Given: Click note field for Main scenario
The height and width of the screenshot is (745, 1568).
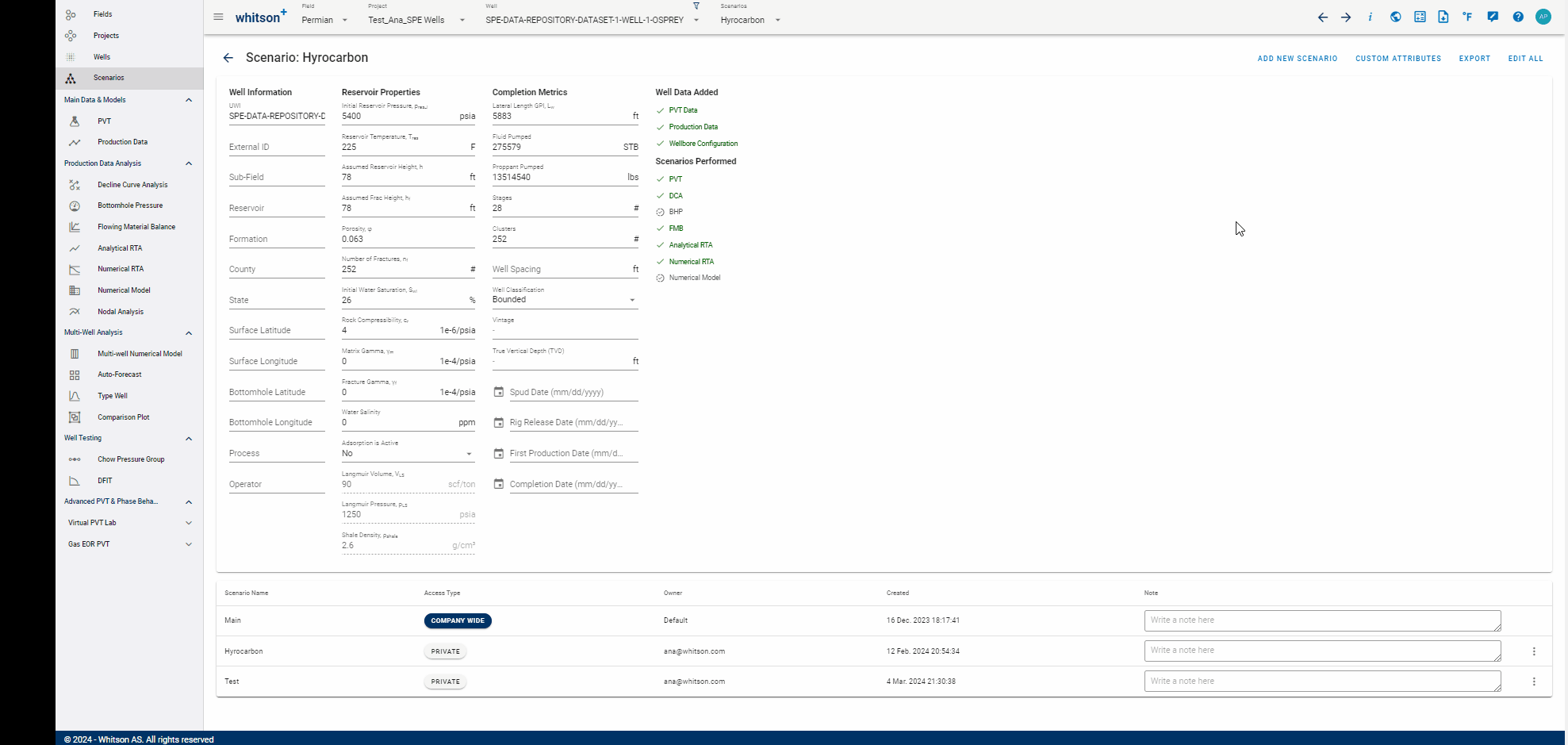Looking at the screenshot, I should (x=1322, y=620).
